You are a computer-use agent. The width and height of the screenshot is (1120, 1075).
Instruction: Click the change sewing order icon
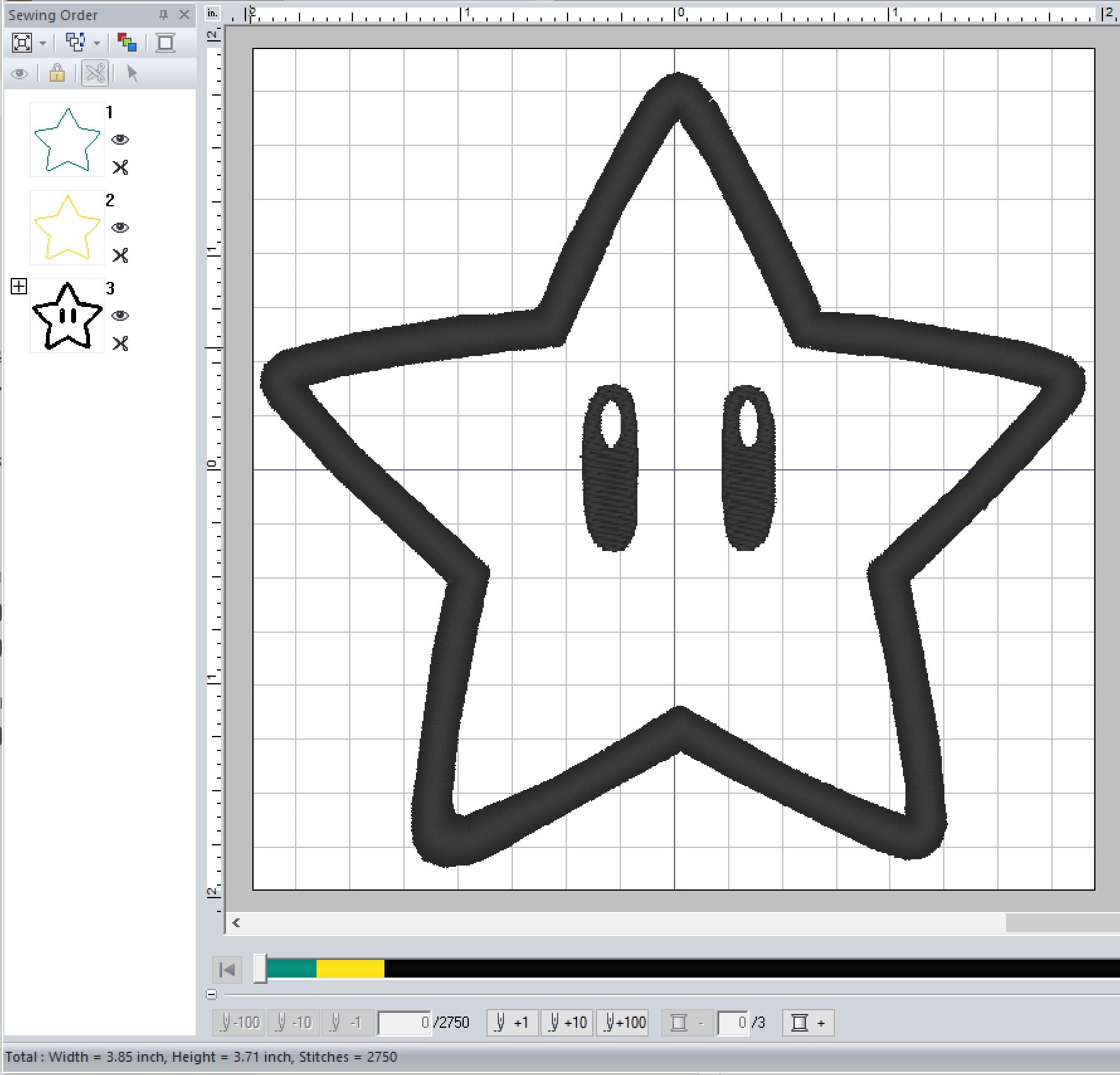pyautogui.click(x=76, y=43)
